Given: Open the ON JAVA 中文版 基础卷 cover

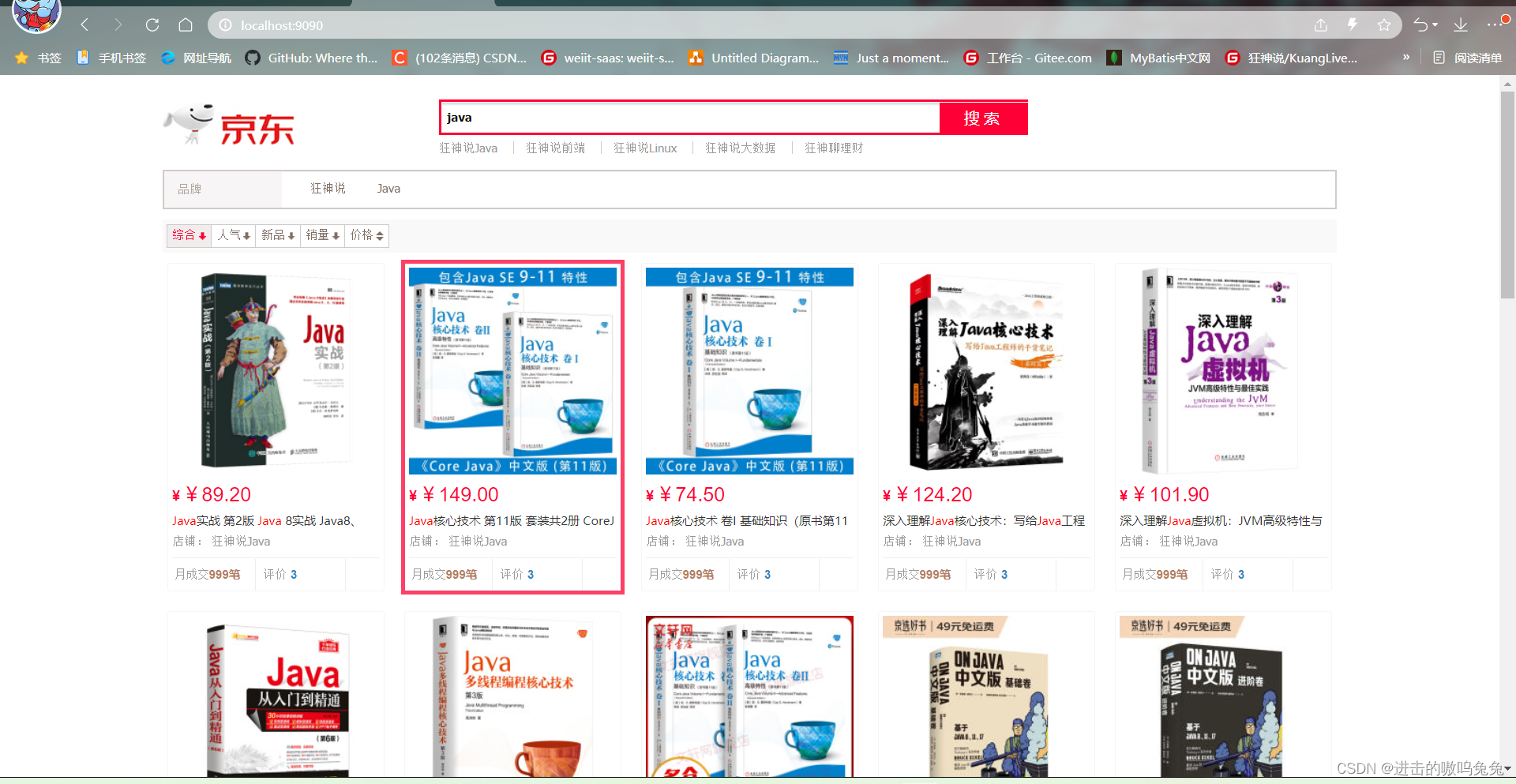Looking at the screenshot, I should click(x=986, y=696).
